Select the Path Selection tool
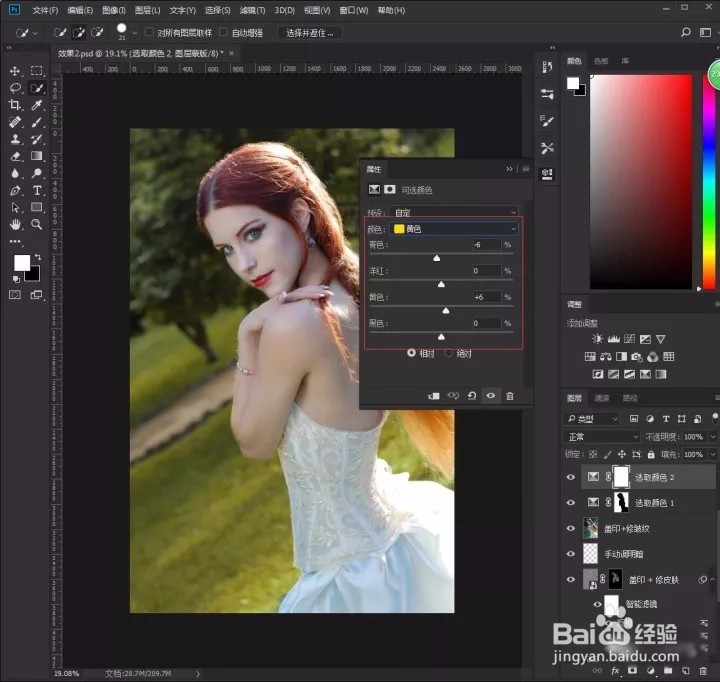720x682 pixels. (15, 208)
